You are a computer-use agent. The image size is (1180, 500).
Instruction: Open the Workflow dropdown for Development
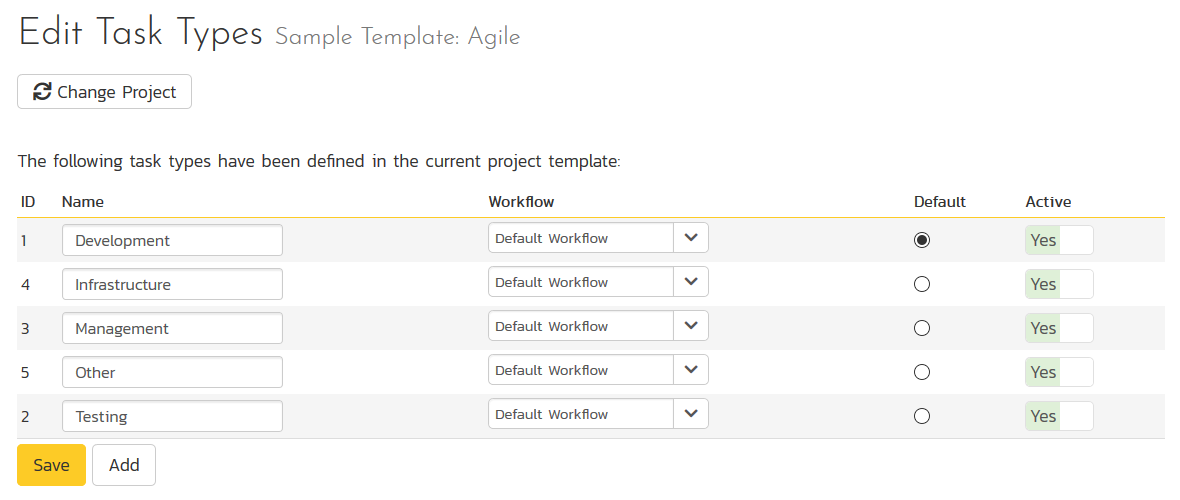pyautogui.click(x=598, y=238)
